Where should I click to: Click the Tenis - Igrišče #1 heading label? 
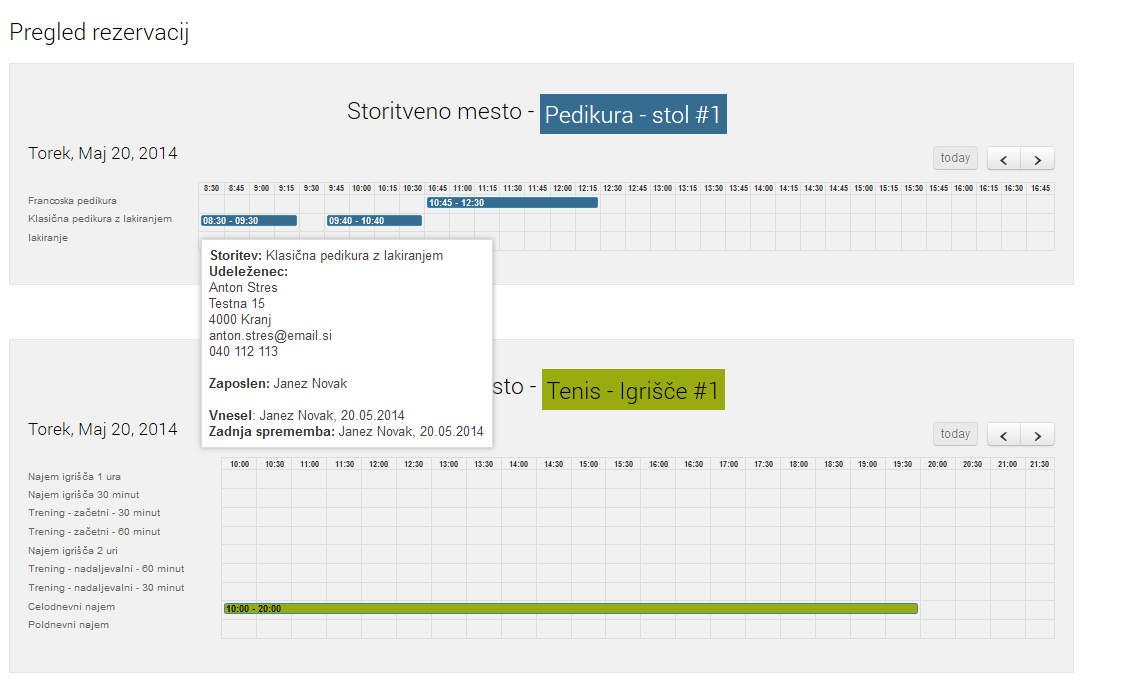click(x=633, y=391)
